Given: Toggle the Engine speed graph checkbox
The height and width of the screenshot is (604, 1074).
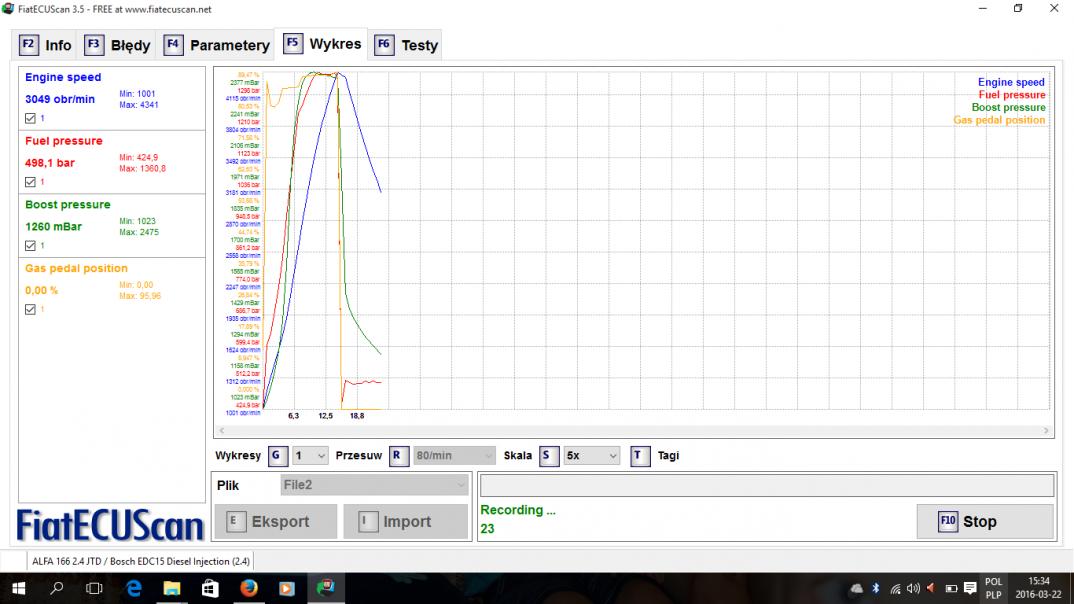Looking at the screenshot, I should pos(30,118).
